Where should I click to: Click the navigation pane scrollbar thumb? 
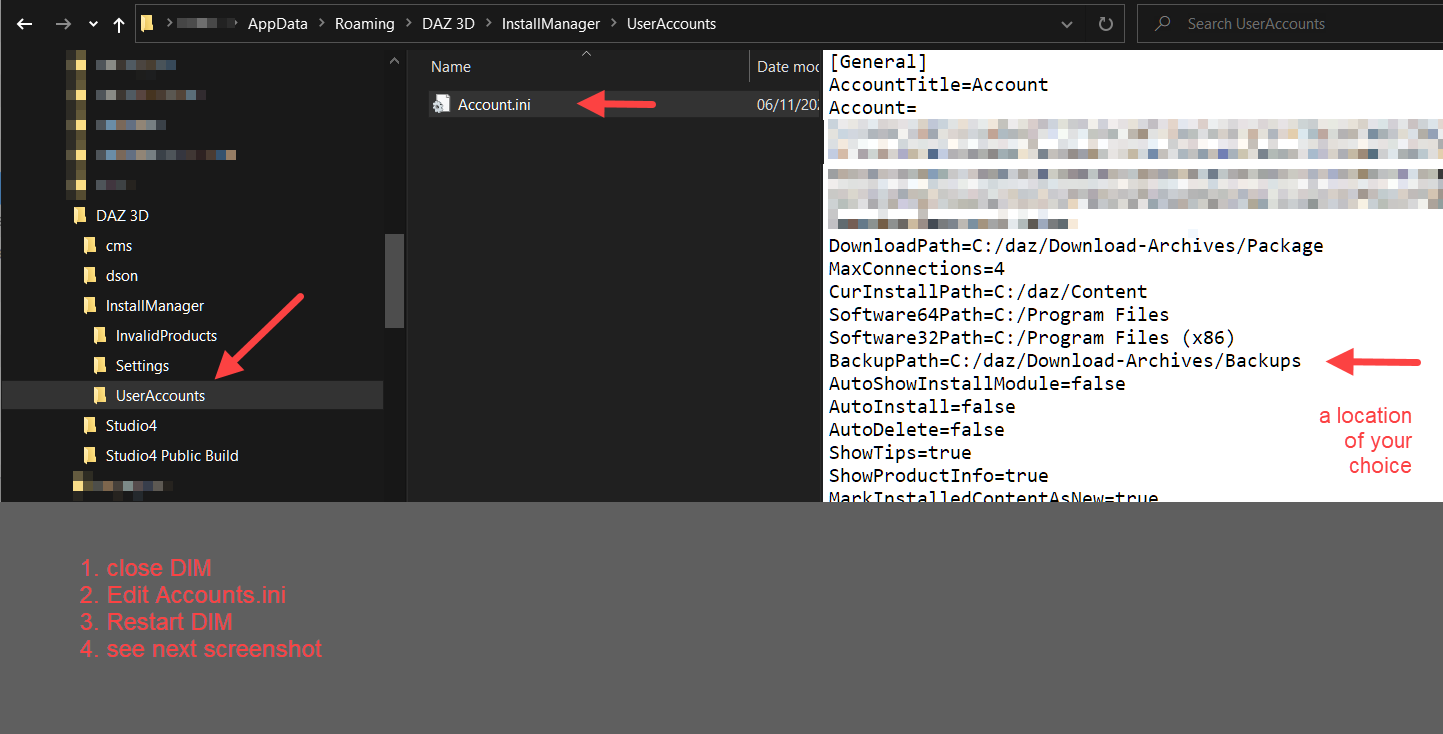pyautogui.click(x=394, y=280)
